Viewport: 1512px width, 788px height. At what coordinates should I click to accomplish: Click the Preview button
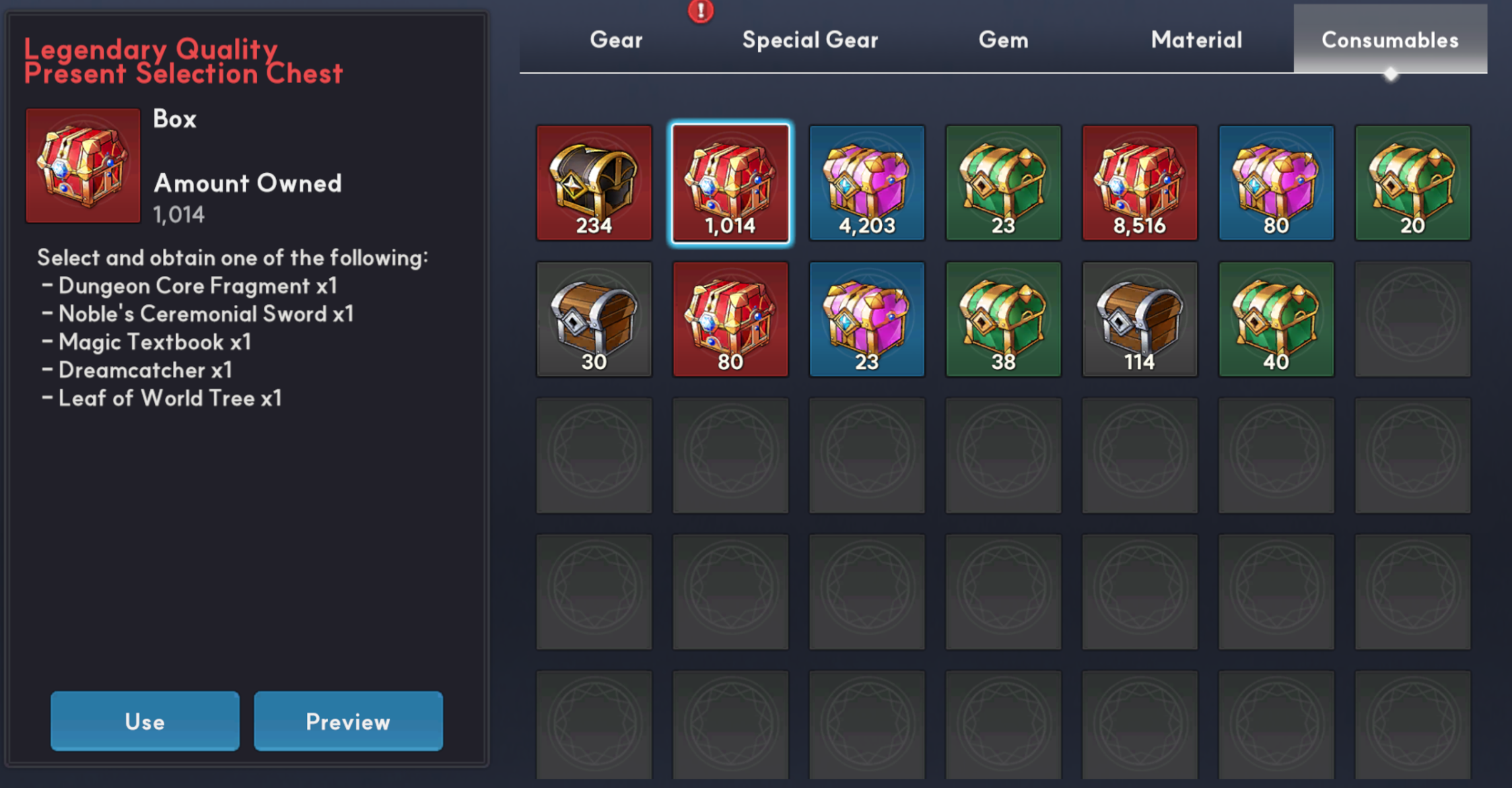(x=348, y=721)
